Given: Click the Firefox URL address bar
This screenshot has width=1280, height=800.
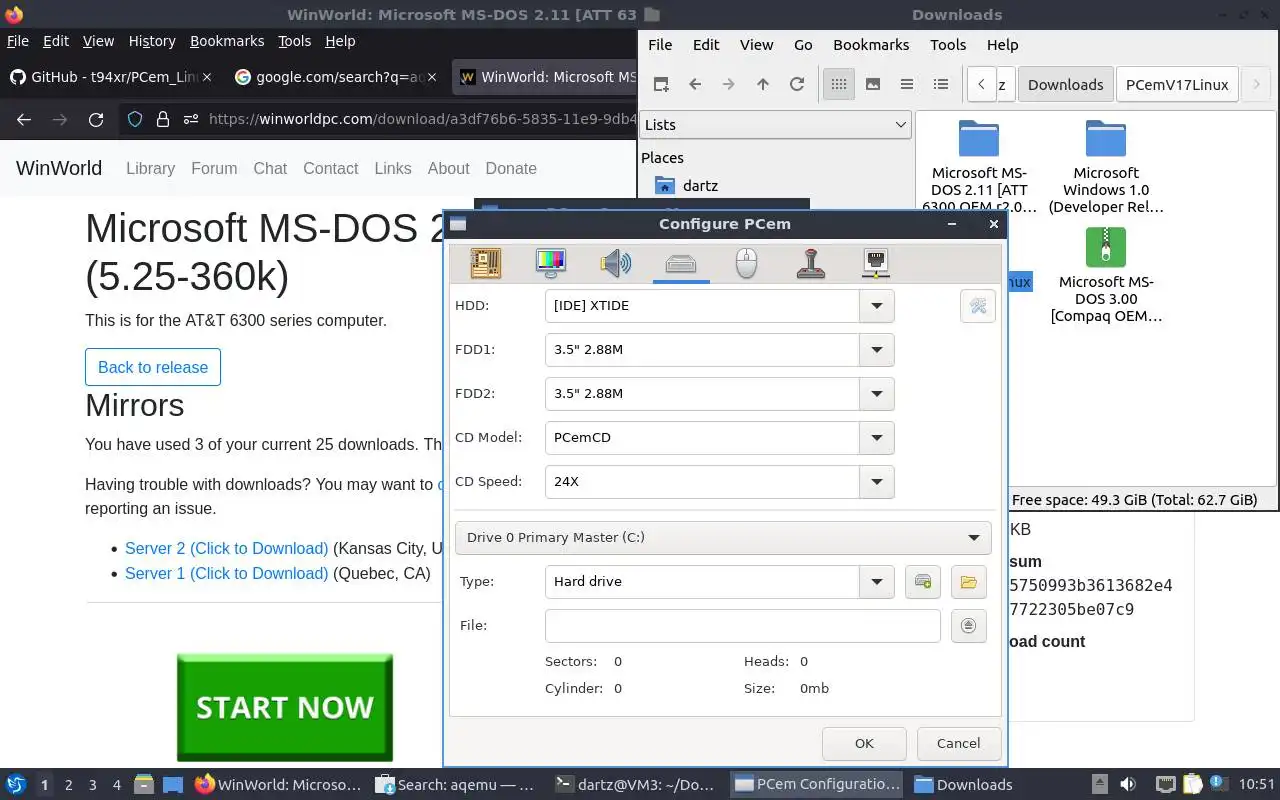Looking at the screenshot, I should (x=420, y=119).
